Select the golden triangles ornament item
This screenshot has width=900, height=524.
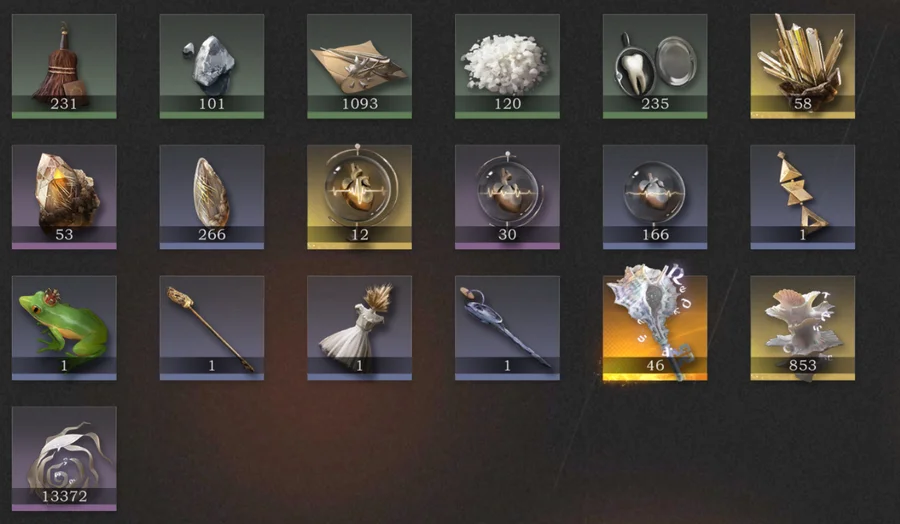coord(802,197)
